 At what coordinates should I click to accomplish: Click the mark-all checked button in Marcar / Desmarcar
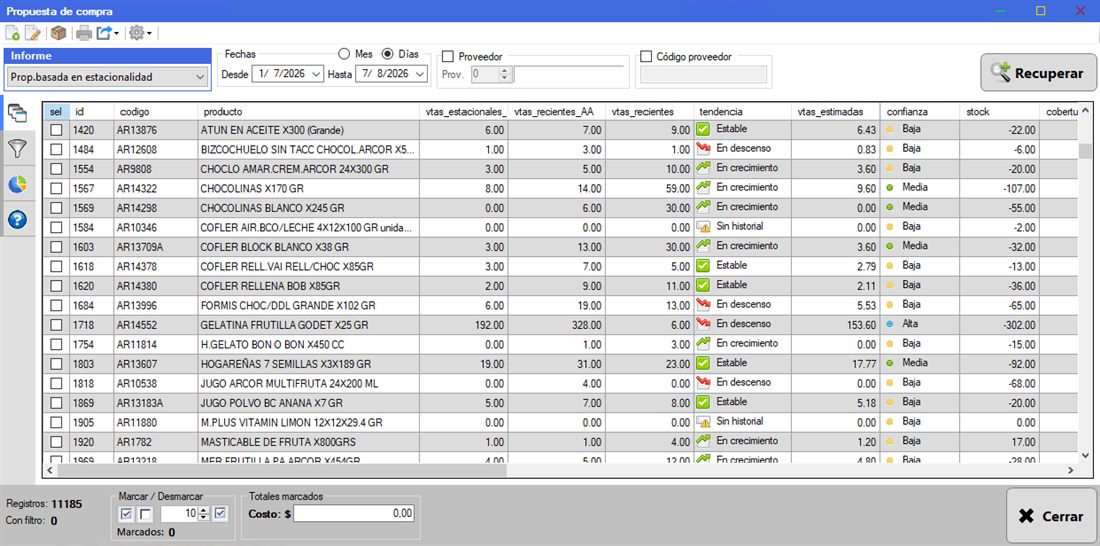point(127,514)
